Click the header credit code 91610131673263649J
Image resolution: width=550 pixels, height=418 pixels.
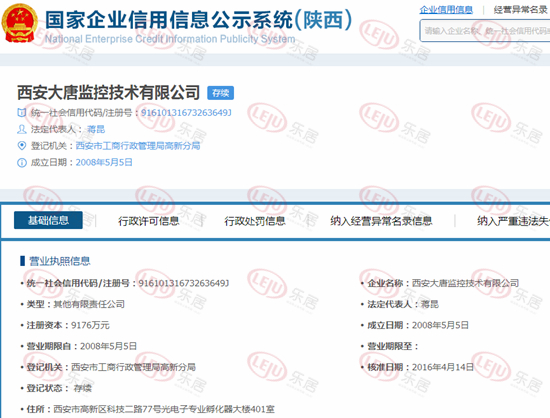pyautogui.click(x=186, y=113)
